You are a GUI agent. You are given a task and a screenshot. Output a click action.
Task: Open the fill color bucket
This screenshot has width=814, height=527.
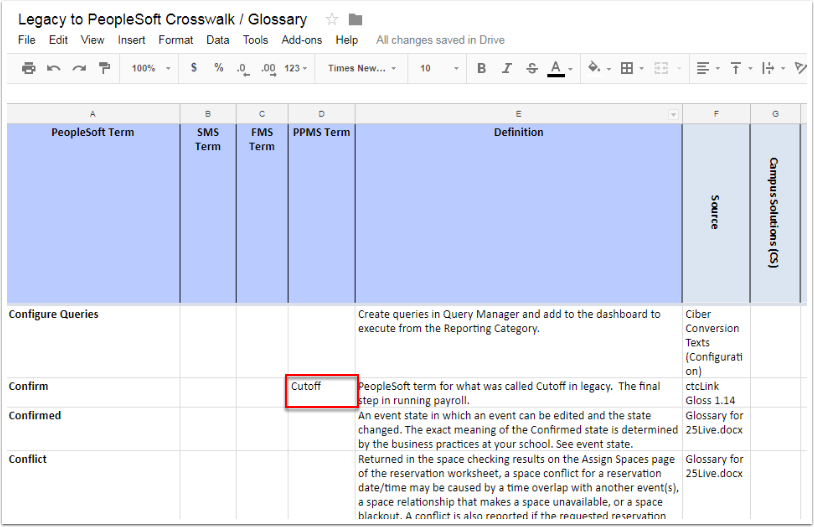pos(599,68)
